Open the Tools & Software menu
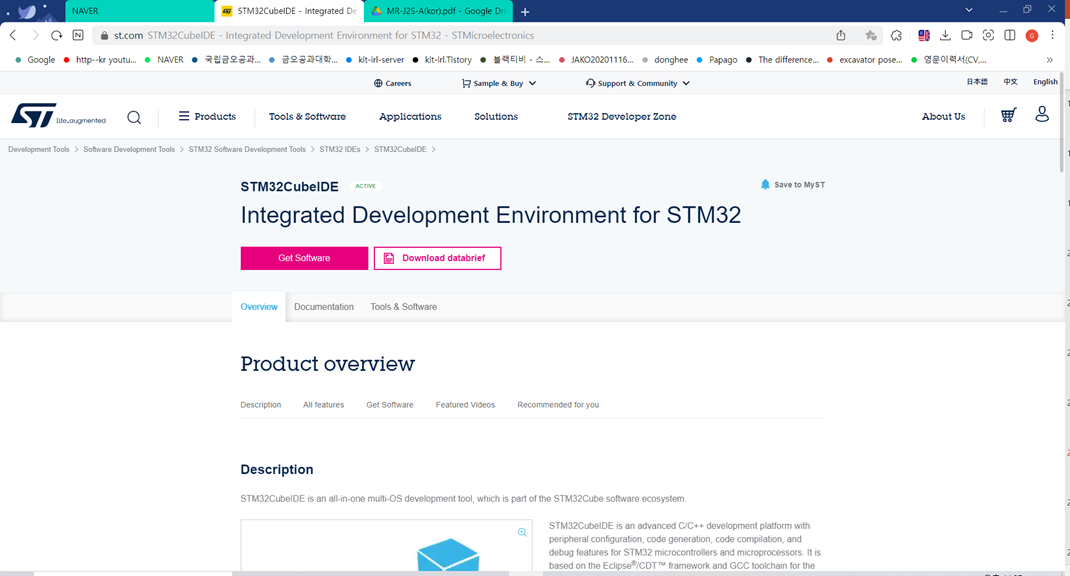This screenshot has height=576, width=1070. tap(307, 117)
